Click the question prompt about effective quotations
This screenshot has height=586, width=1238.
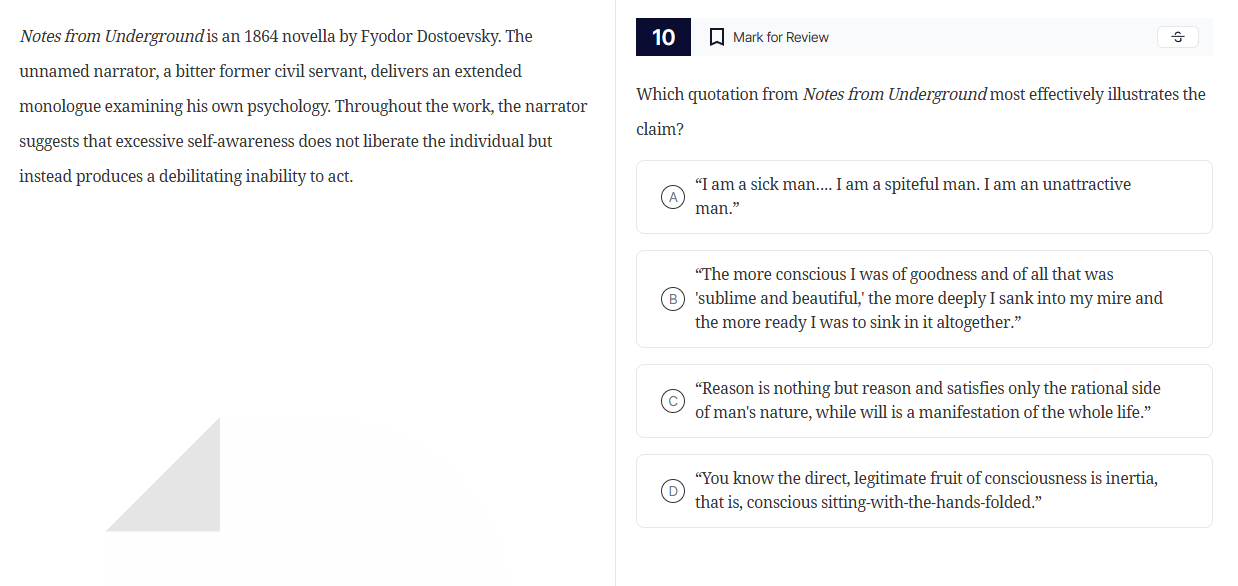click(920, 110)
